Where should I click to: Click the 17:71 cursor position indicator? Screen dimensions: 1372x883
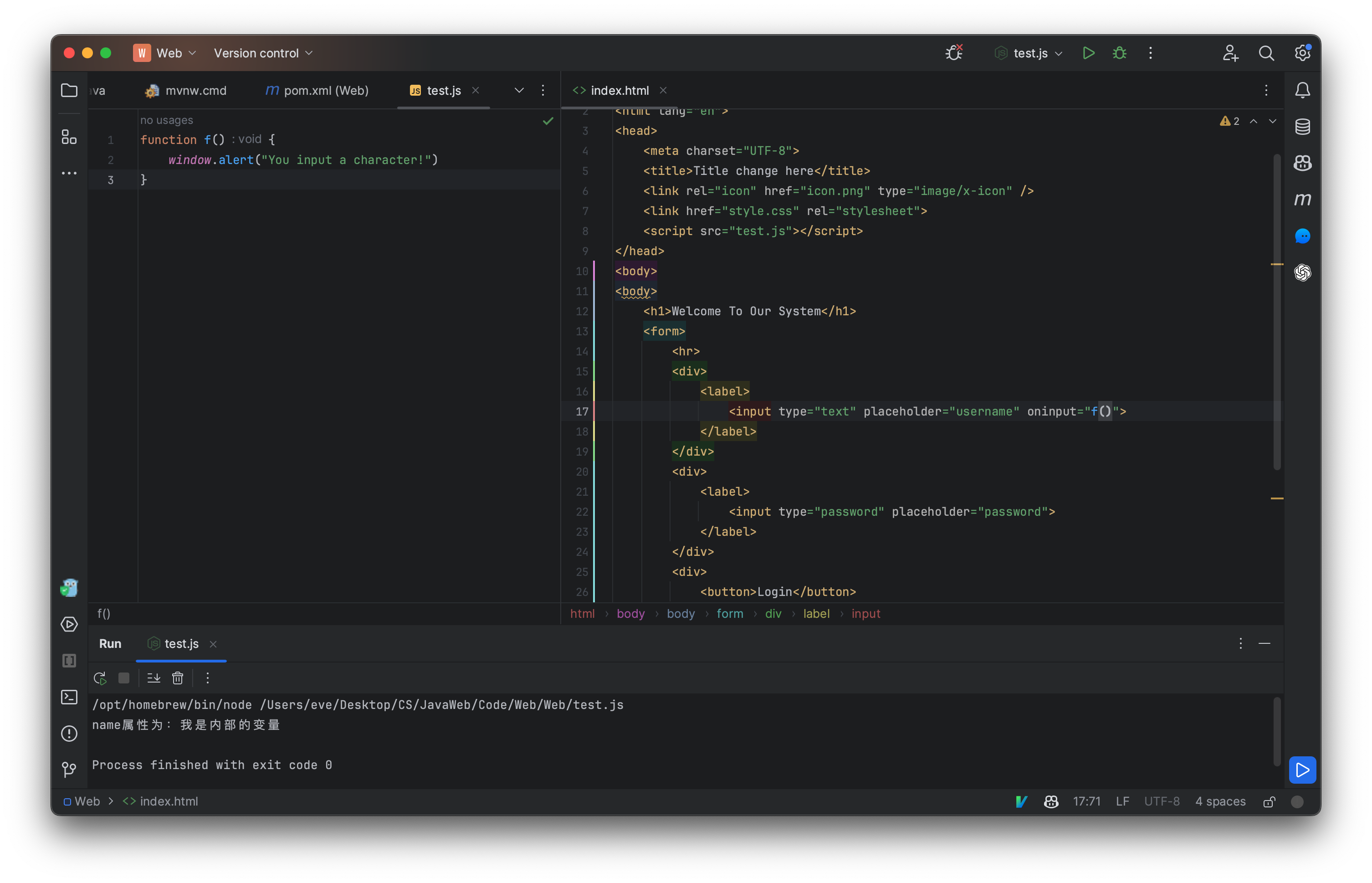(1086, 801)
